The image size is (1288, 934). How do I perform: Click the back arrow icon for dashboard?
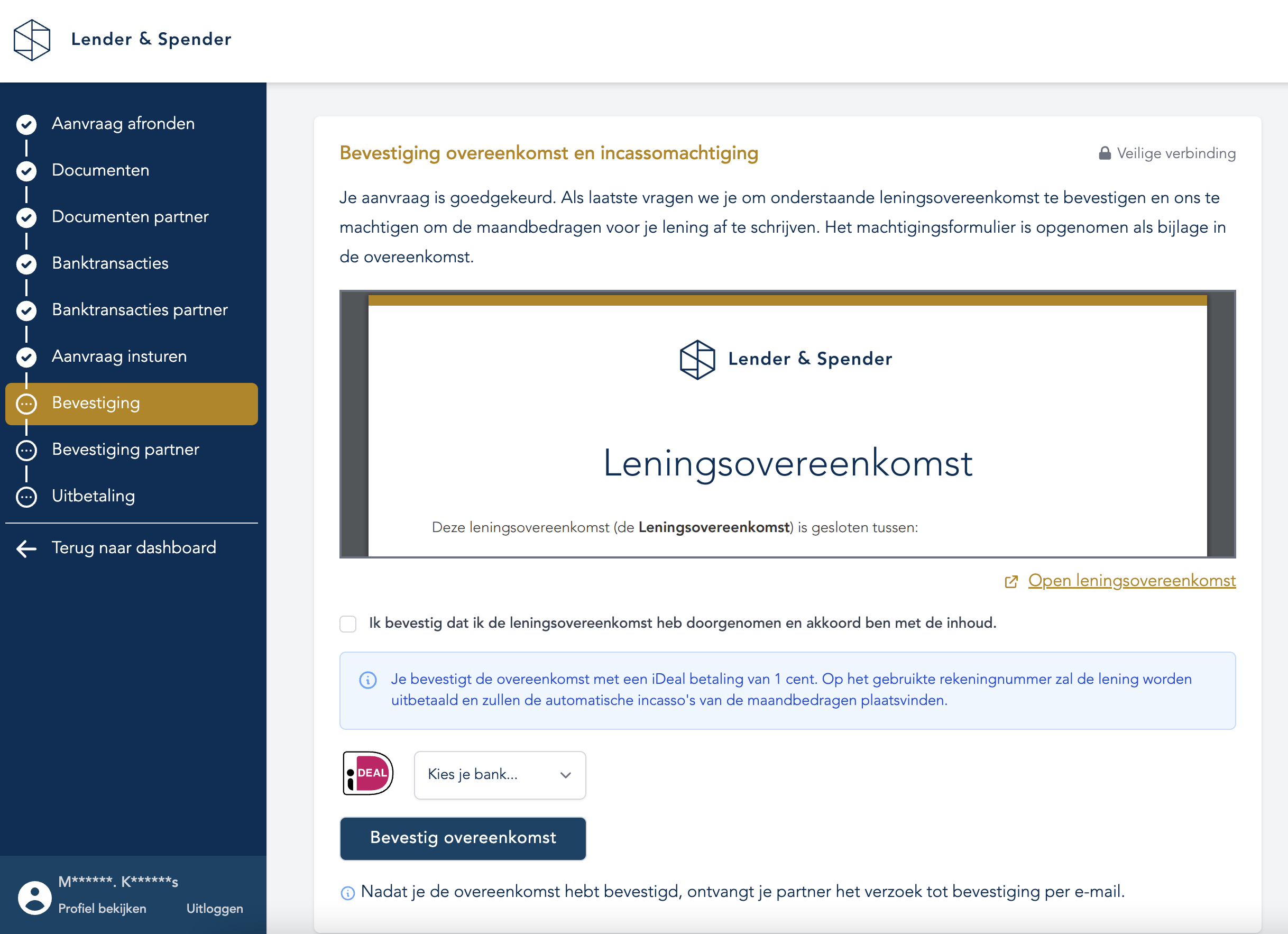click(x=26, y=548)
